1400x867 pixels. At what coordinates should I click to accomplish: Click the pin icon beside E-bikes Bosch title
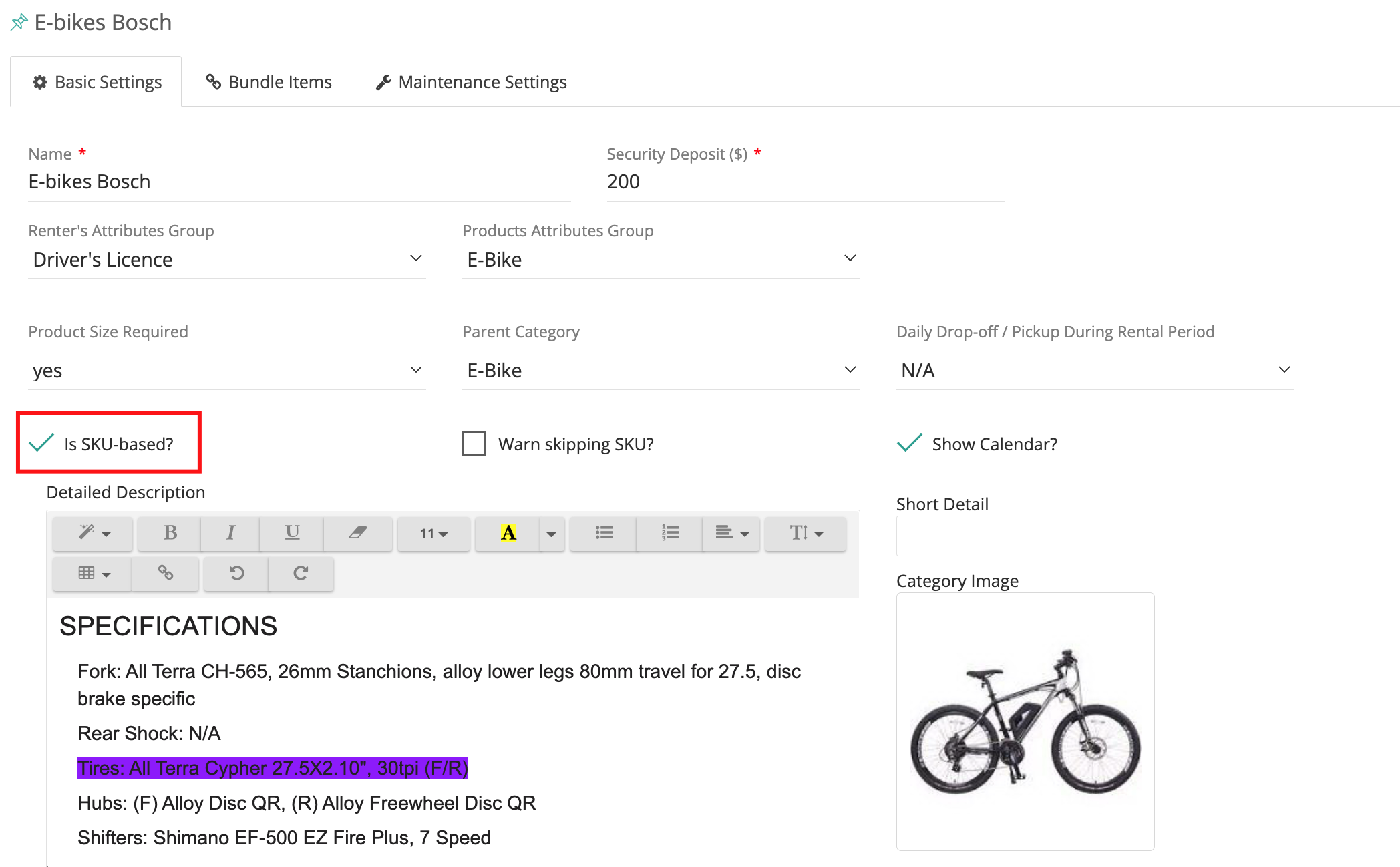pyautogui.click(x=19, y=22)
